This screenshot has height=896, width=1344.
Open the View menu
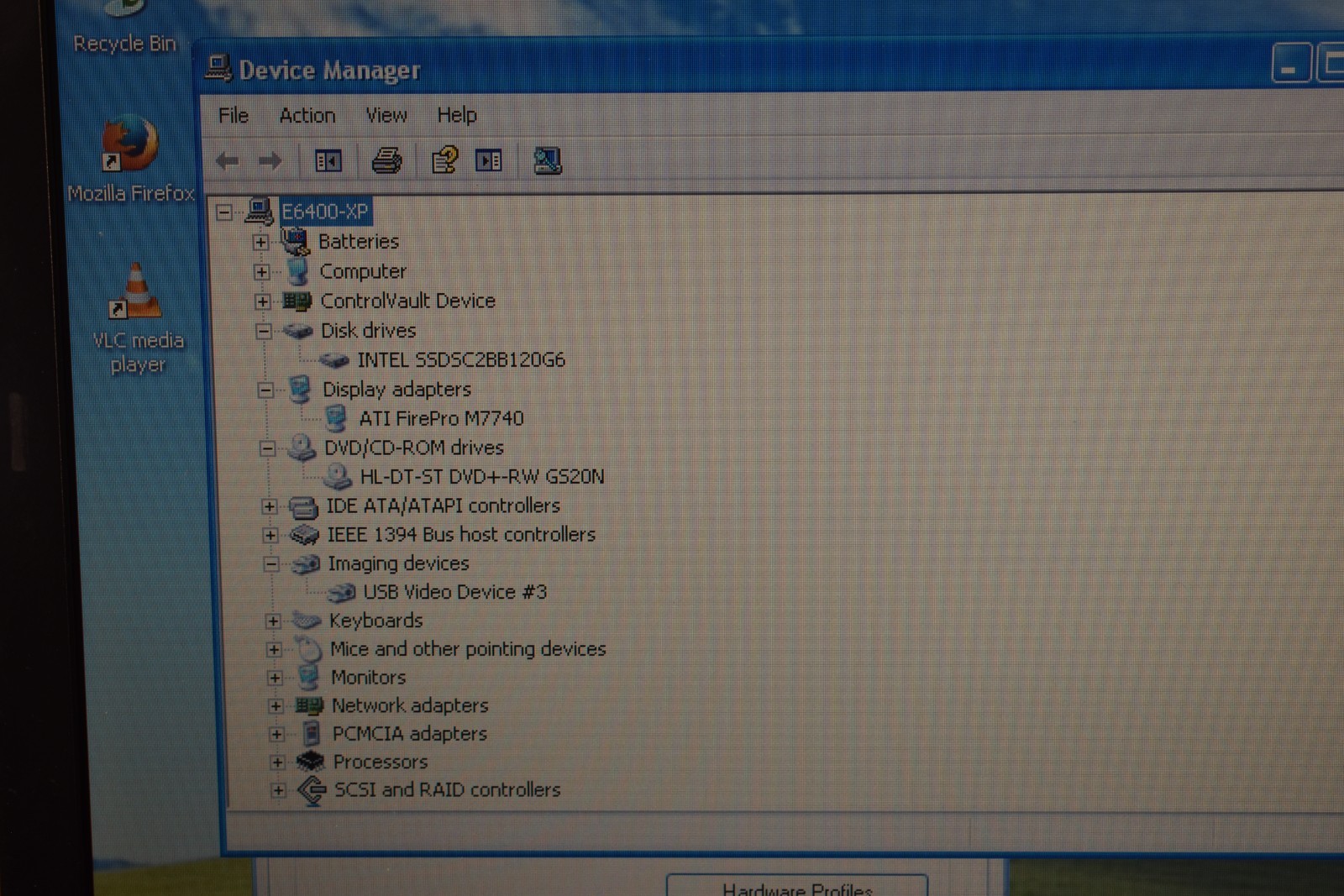coord(386,115)
